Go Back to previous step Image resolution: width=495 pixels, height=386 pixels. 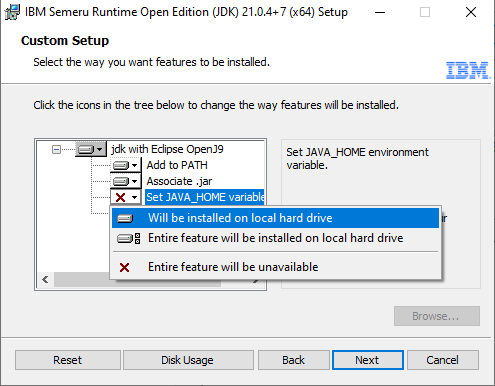click(x=293, y=360)
